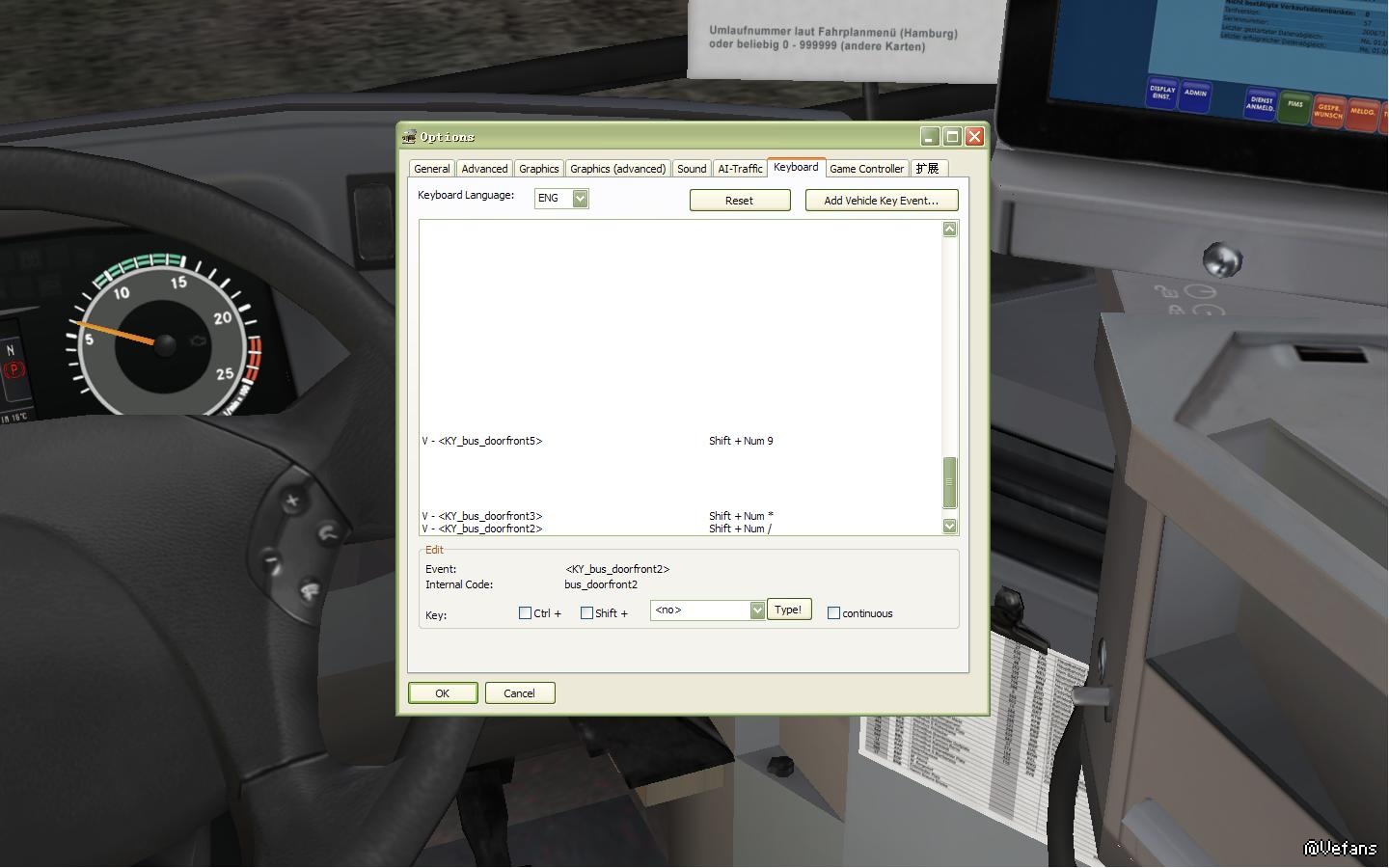Open the 扩展 tab

point(928,169)
